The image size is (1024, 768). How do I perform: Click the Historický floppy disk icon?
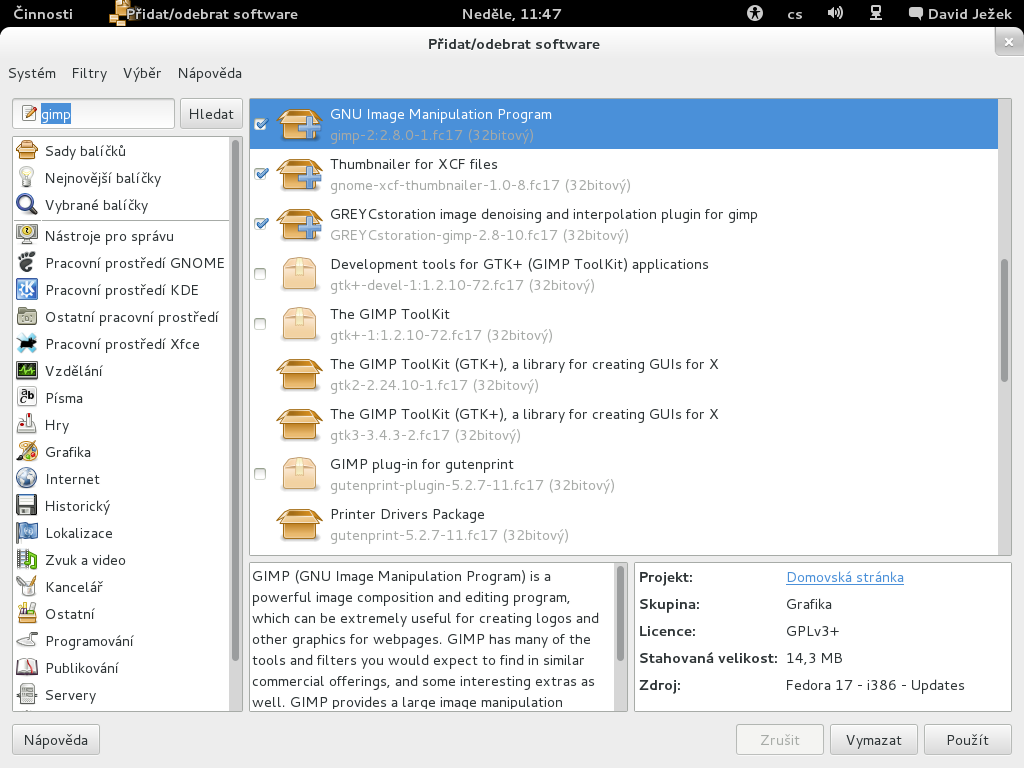(x=27, y=505)
